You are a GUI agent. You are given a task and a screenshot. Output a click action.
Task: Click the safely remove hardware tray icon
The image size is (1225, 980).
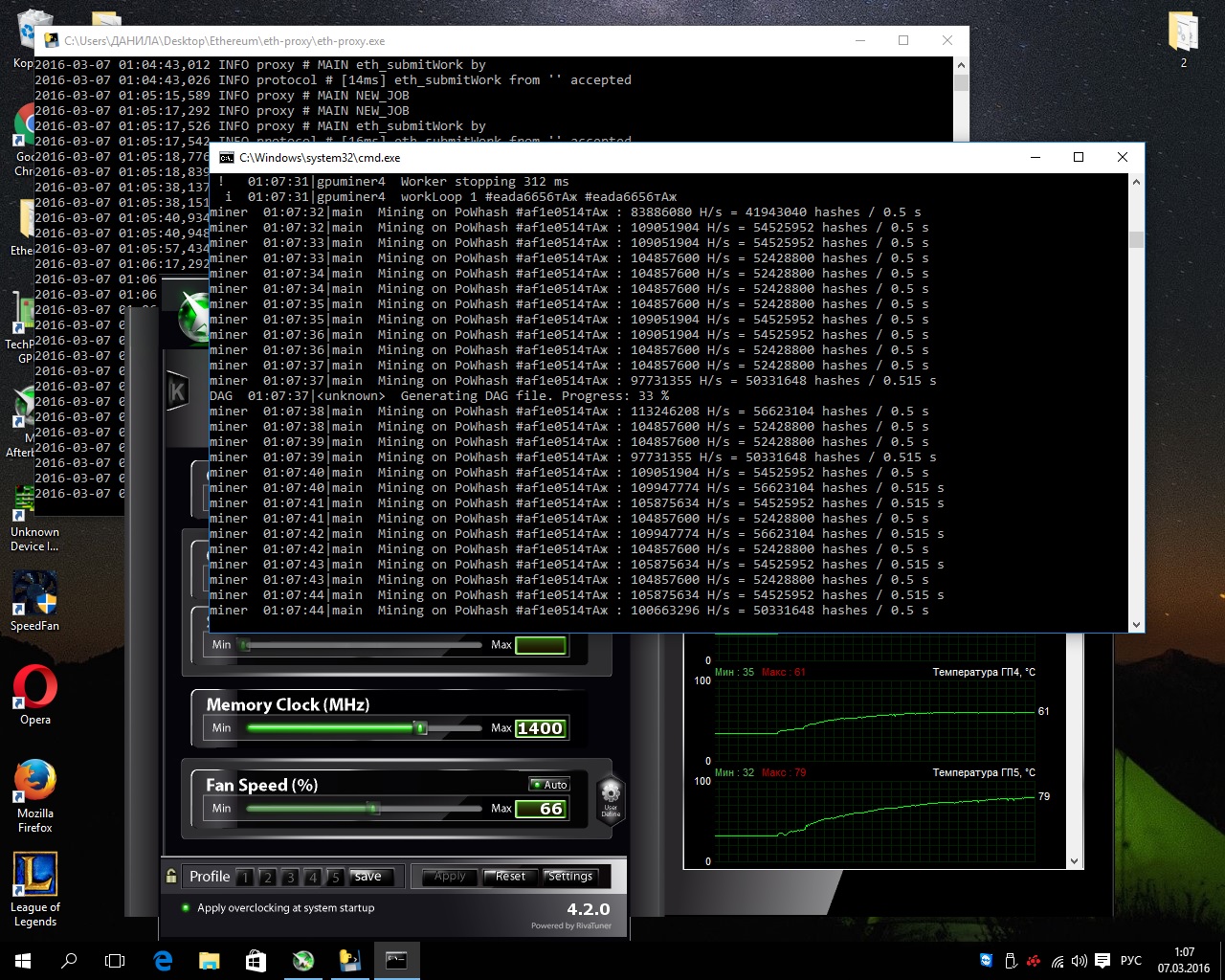click(1011, 960)
